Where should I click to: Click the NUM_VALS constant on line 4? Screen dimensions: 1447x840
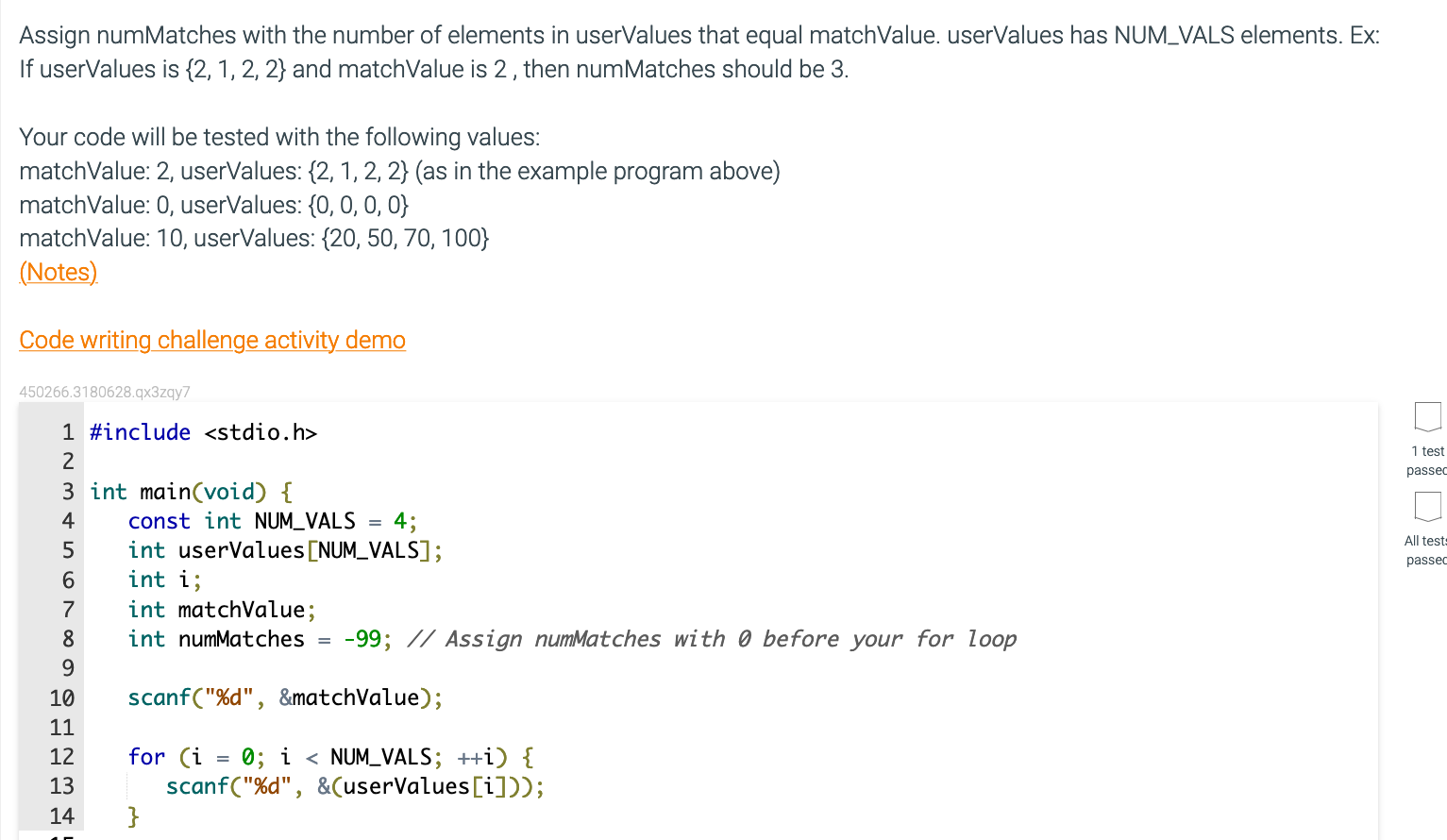(304, 520)
